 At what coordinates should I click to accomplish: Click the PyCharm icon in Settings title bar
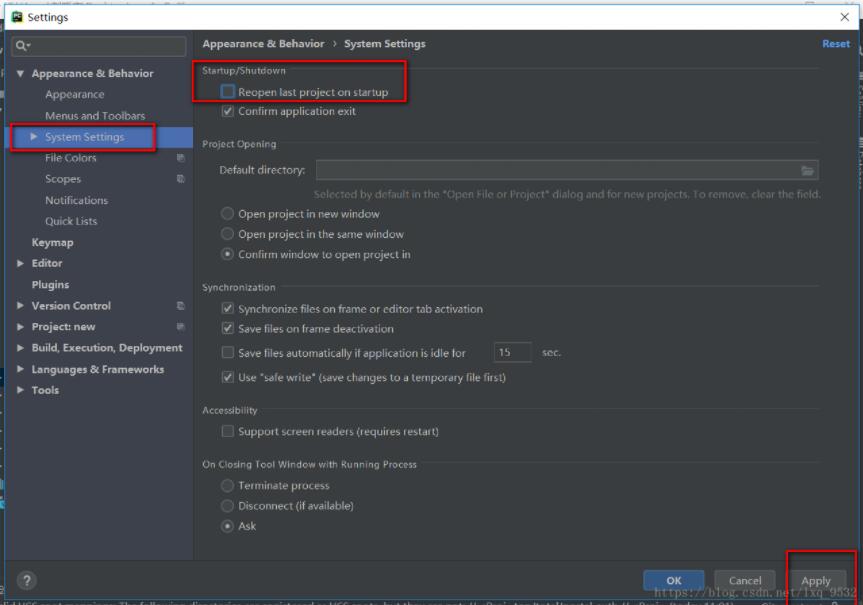17,17
